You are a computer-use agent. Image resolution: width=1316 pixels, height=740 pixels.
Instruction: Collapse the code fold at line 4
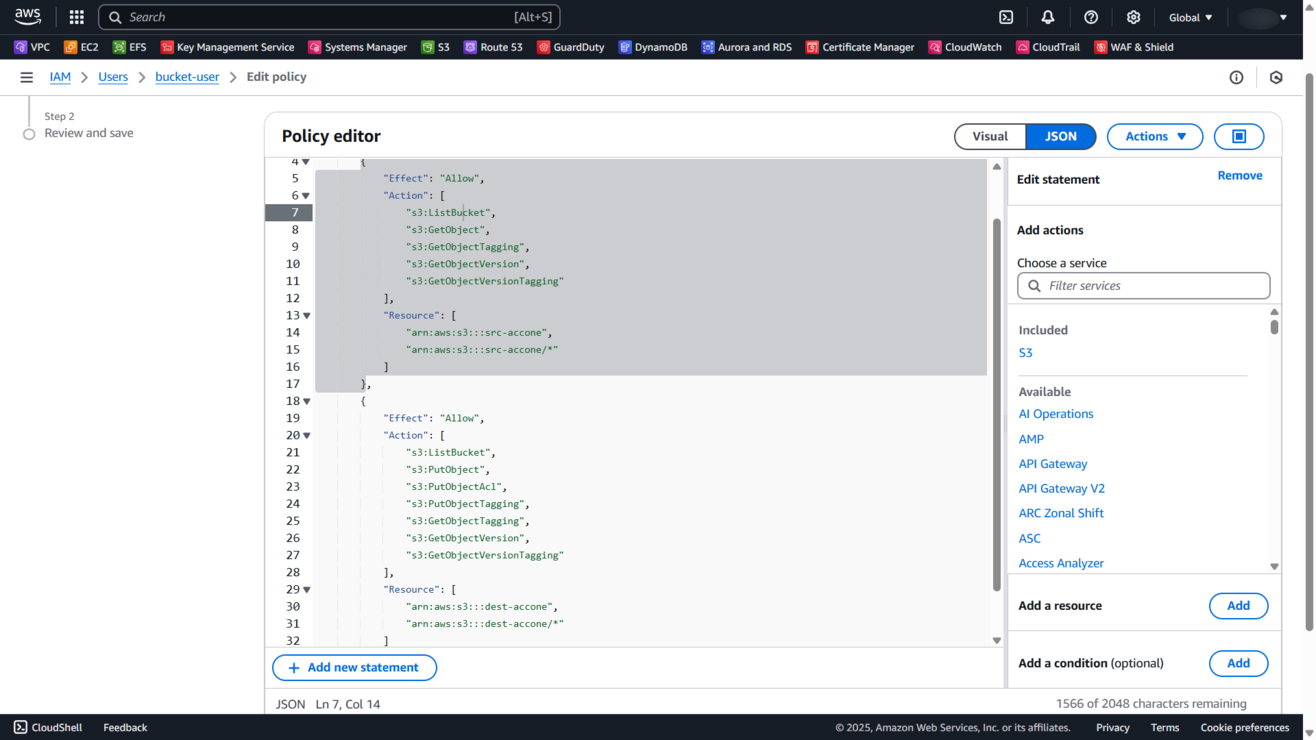point(306,161)
